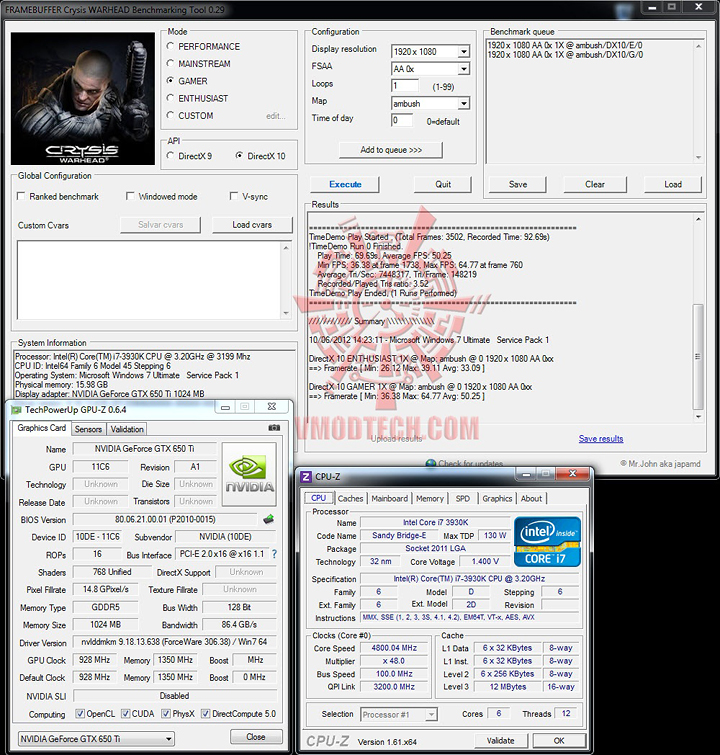Select the MAINSTREAM mode option
Viewport: 720px width, 755px height.
pos(170,64)
